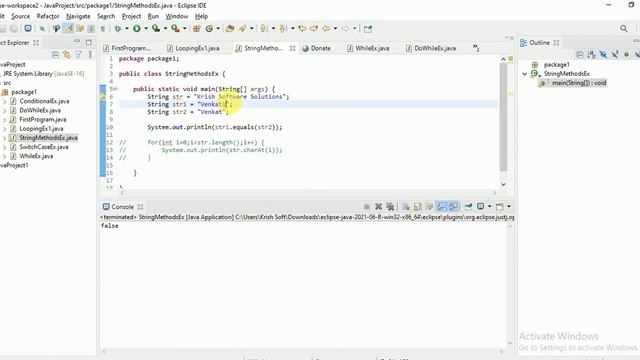
Task: Switch to the DoWhileEx.java tab
Action: tap(431, 48)
